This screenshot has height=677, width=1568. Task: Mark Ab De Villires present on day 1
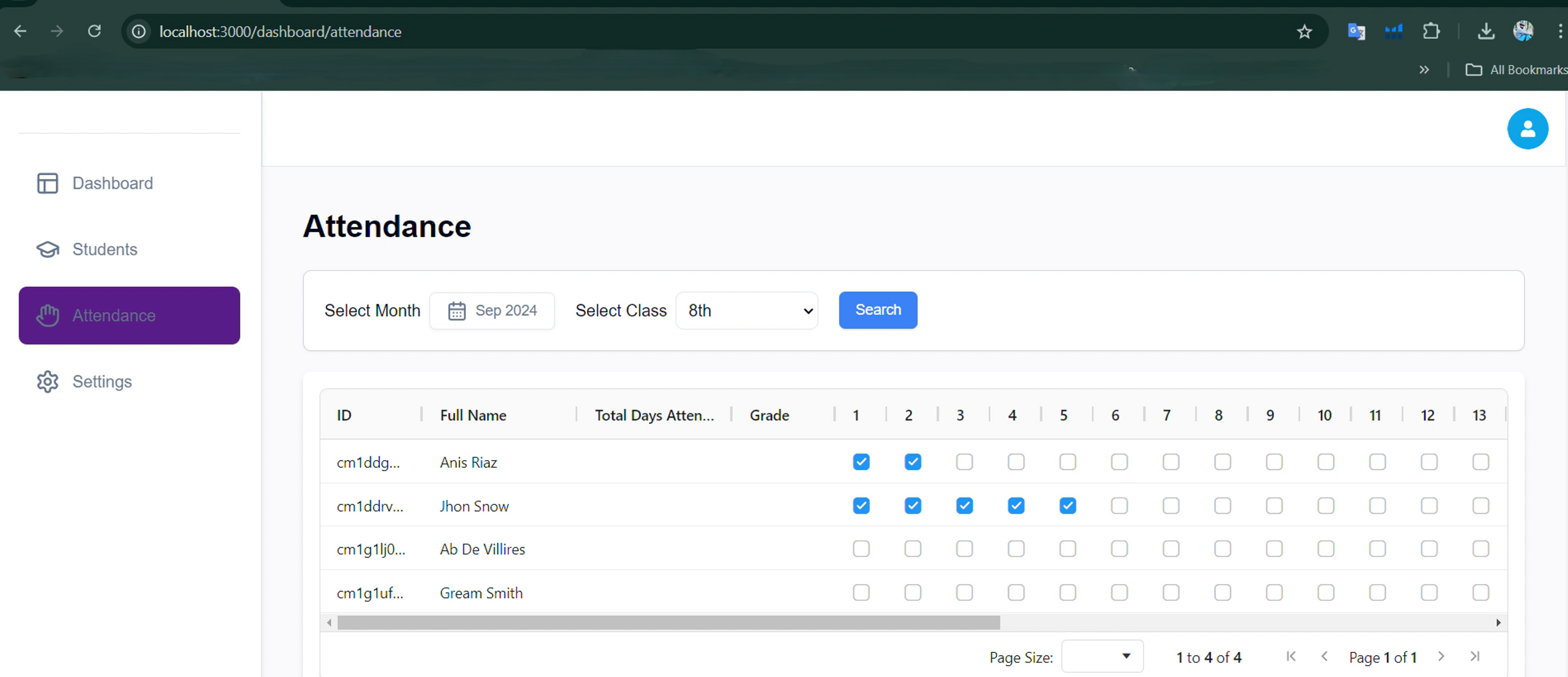pyautogui.click(x=861, y=549)
